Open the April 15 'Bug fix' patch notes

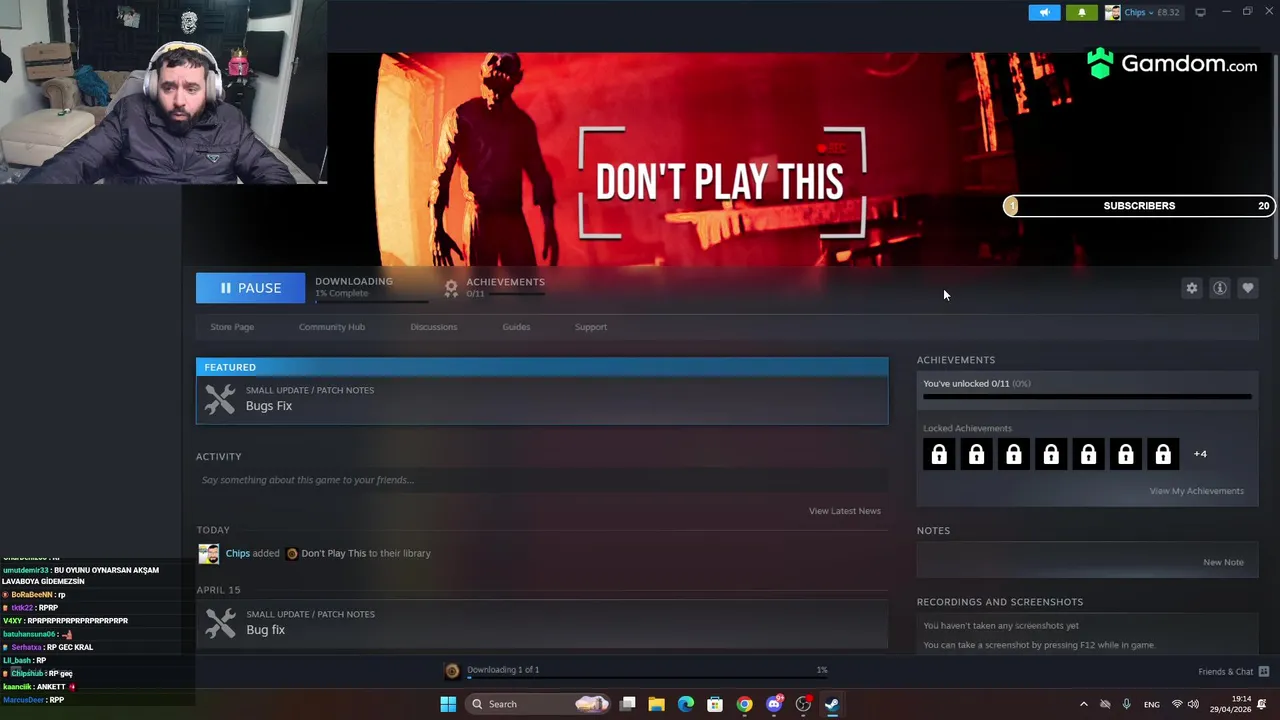pos(541,623)
